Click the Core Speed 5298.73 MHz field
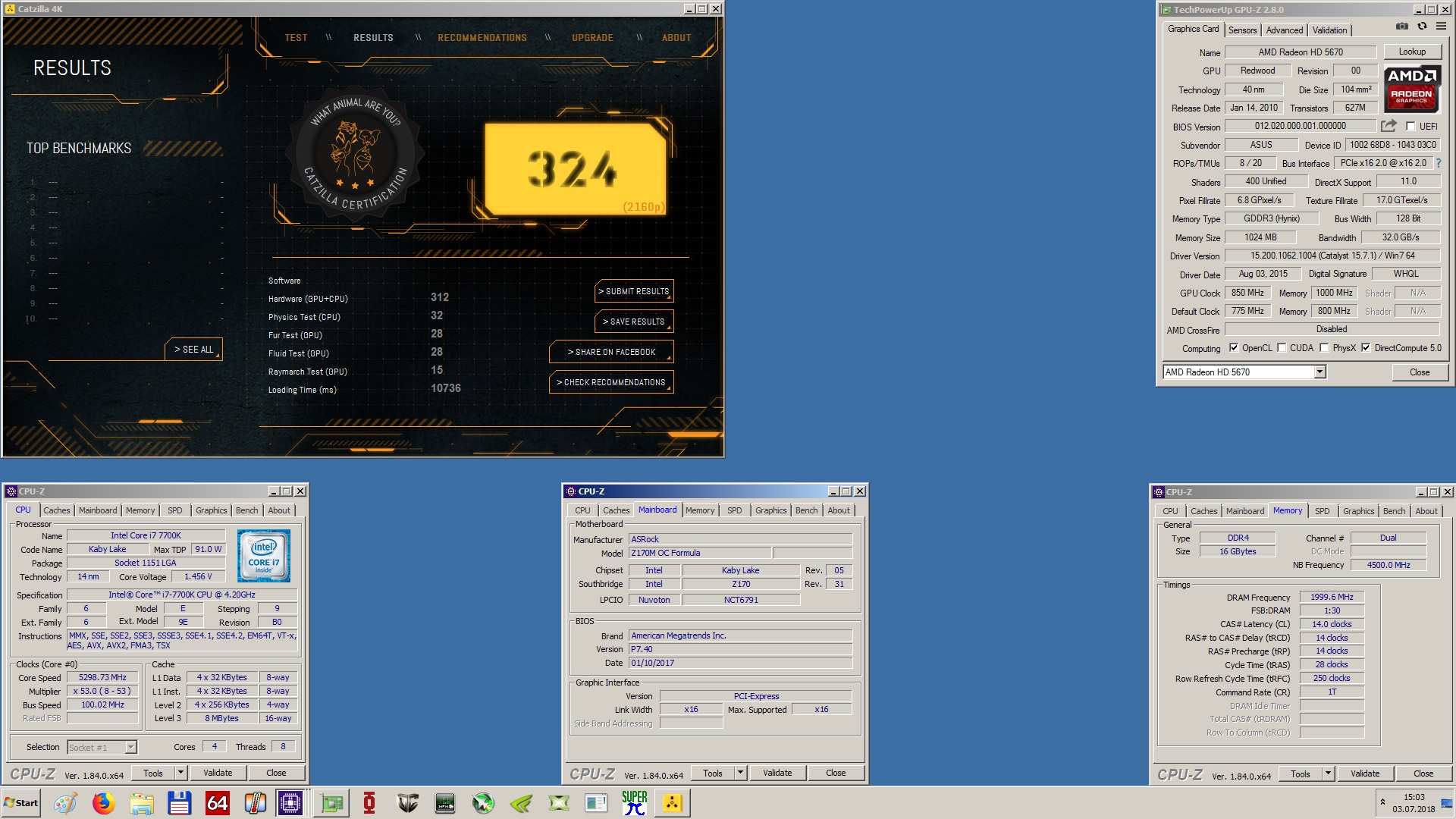Viewport: 1456px width, 819px height. tap(102, 677)
